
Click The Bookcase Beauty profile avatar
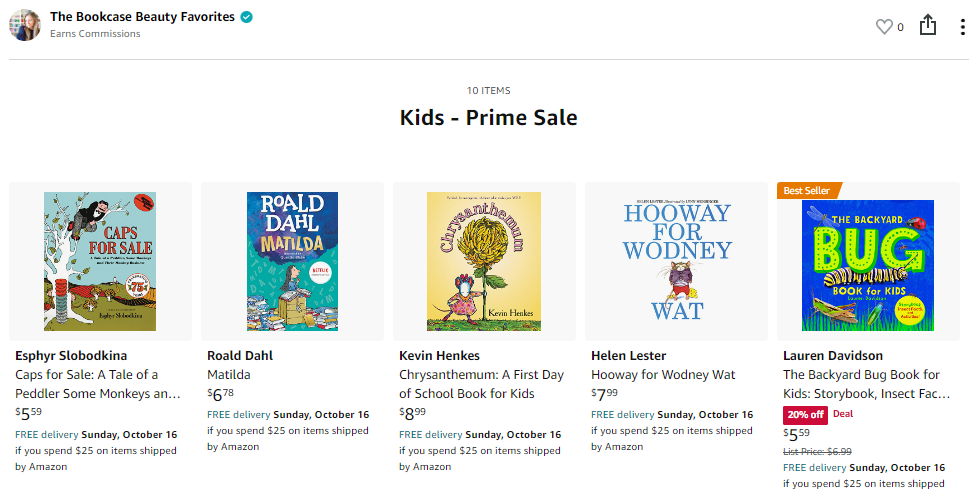(25, 25)
